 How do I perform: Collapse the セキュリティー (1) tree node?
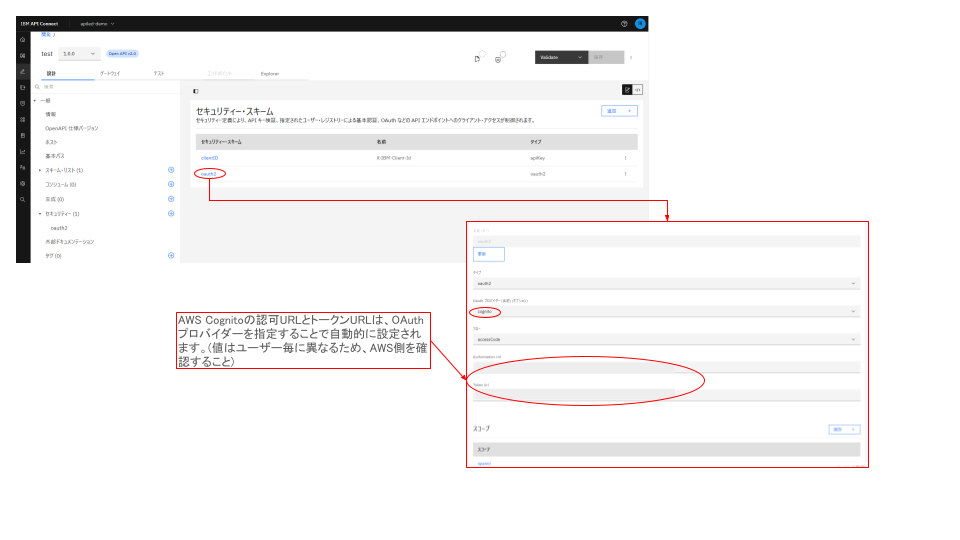point(40,214)
